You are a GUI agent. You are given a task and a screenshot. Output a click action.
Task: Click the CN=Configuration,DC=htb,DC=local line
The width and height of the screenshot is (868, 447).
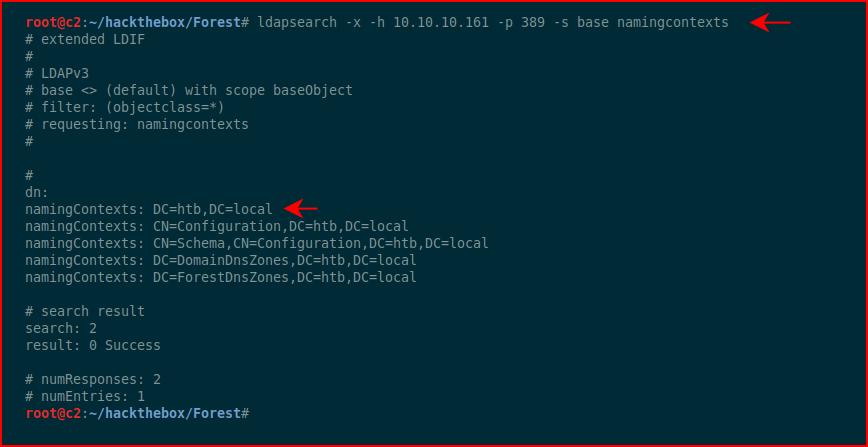pyautogui.click(x=217, y=226)
